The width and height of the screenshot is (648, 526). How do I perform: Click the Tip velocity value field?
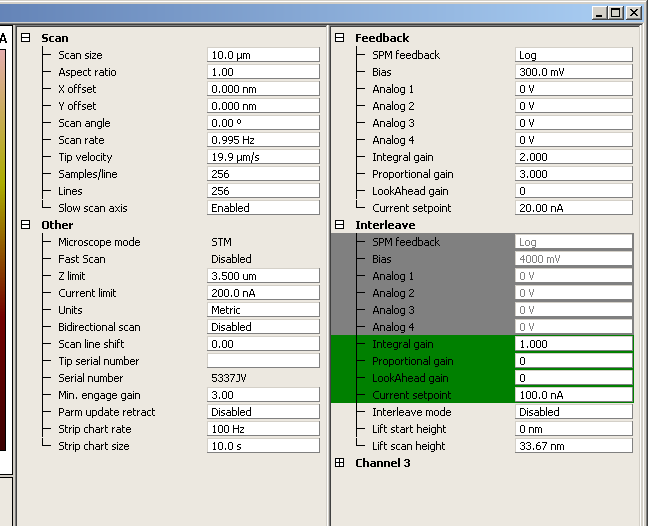pyautogui.click(x=263, y=157)
